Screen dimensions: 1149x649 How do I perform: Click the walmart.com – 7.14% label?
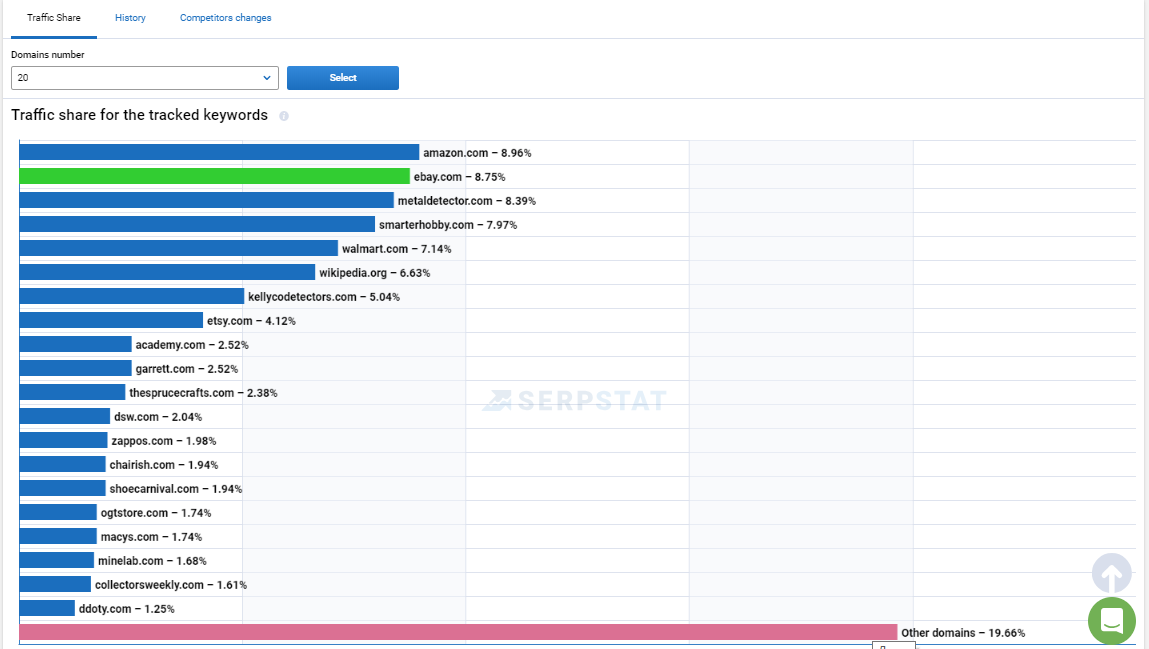[x=396, y=249]
